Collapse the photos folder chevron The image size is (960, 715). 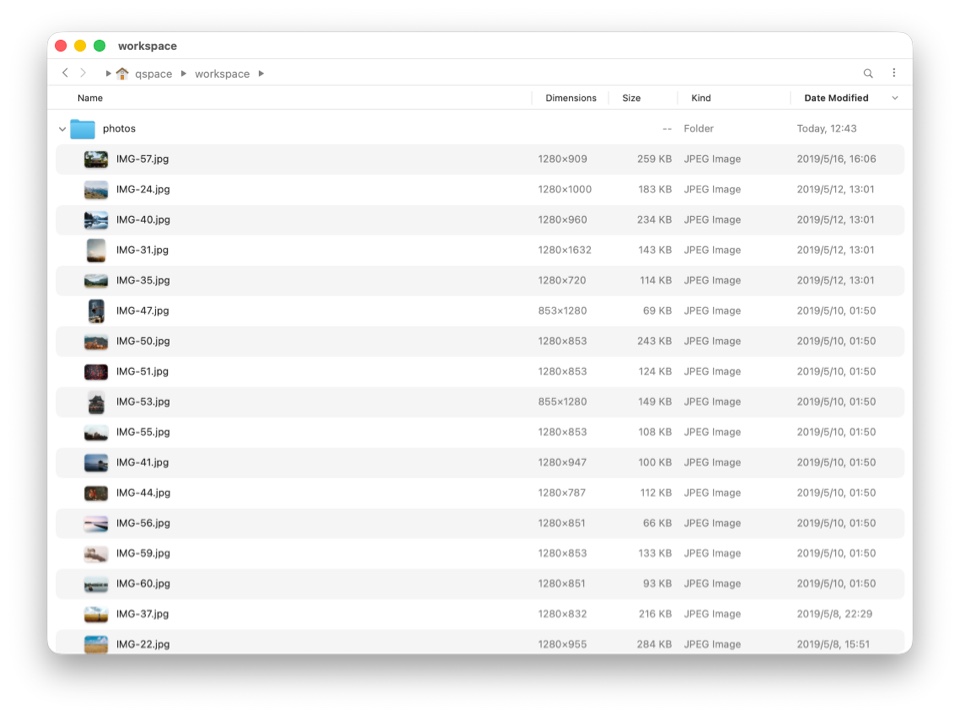point(62,129)
